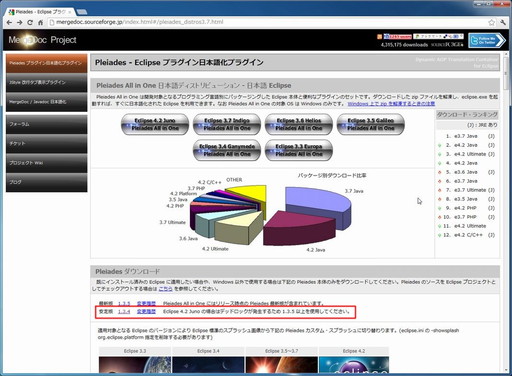Click the Pleiades ダウンロード section heading
Image resolution: width=512 pixels, height=376 pixels.
click(128, 272)
